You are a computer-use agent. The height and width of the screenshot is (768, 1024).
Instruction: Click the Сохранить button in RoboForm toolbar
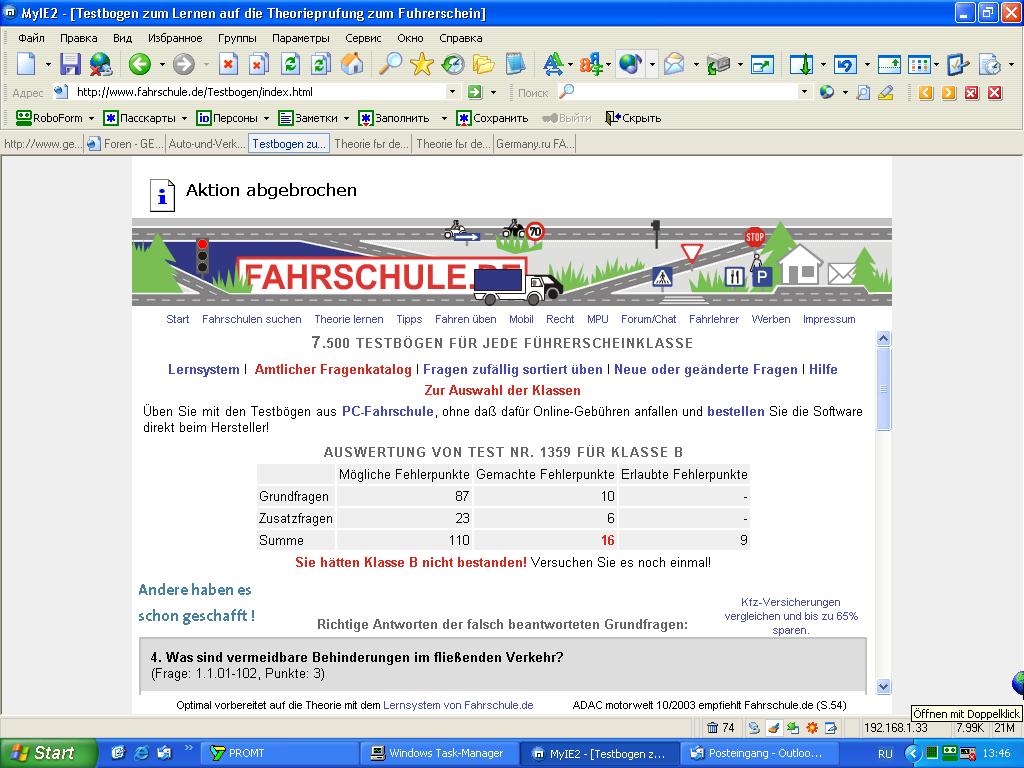492,118
